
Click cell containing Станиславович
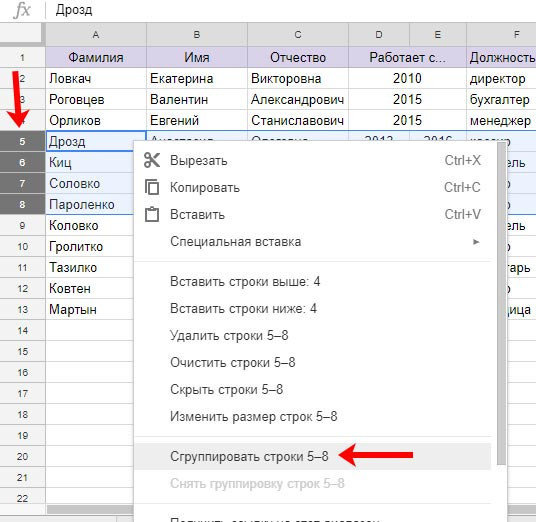pos(298,120)
